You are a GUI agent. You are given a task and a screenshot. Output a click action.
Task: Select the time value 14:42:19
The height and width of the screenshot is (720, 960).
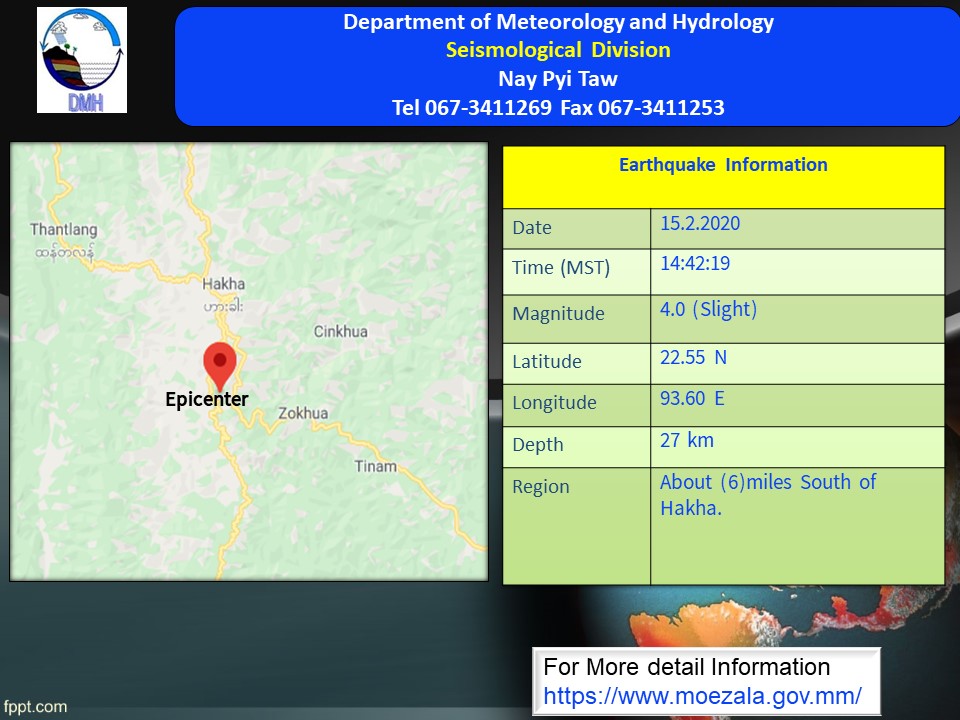[695, 263]
